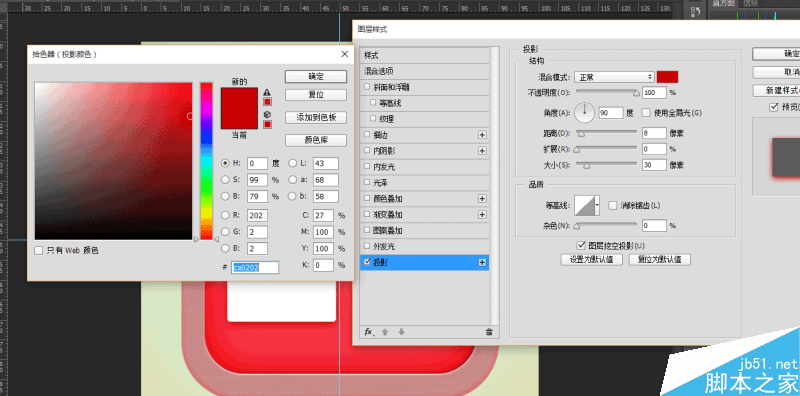Click the web-safe color cube icon
Viewport: 800px width, 396px height.
click(x=267, y=115)
